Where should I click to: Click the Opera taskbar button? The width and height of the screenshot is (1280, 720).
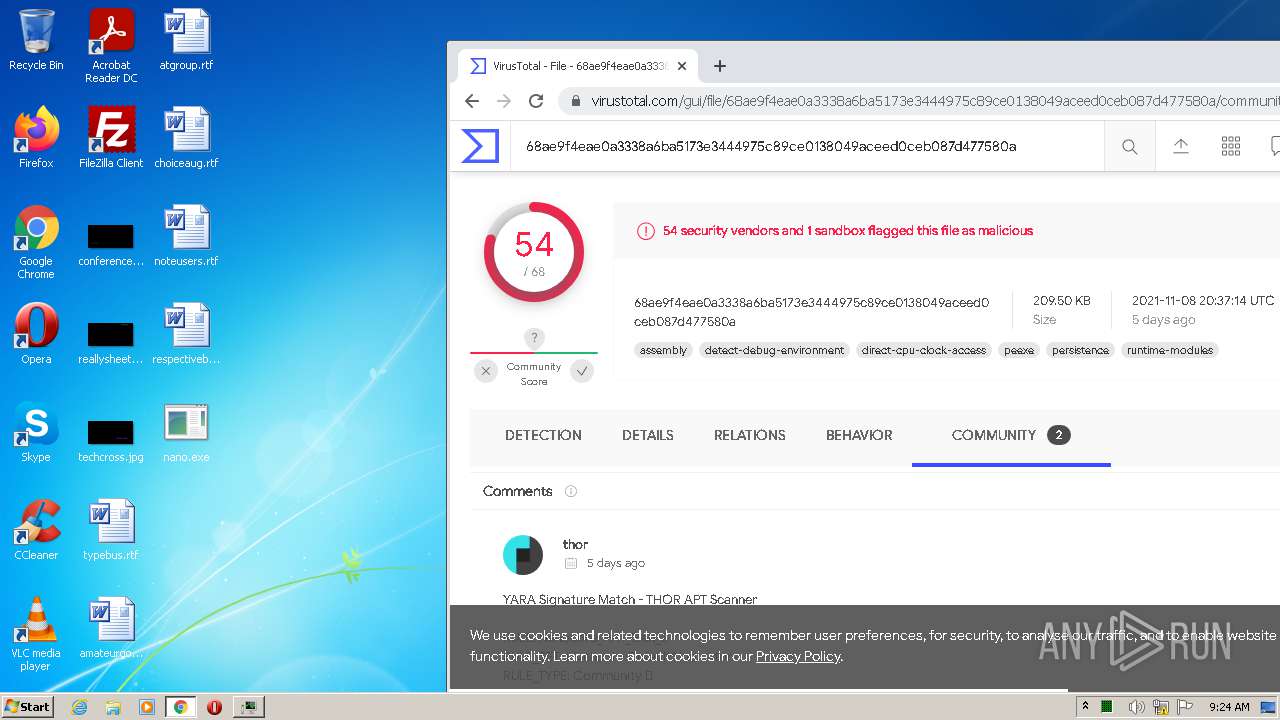point(214,706)
